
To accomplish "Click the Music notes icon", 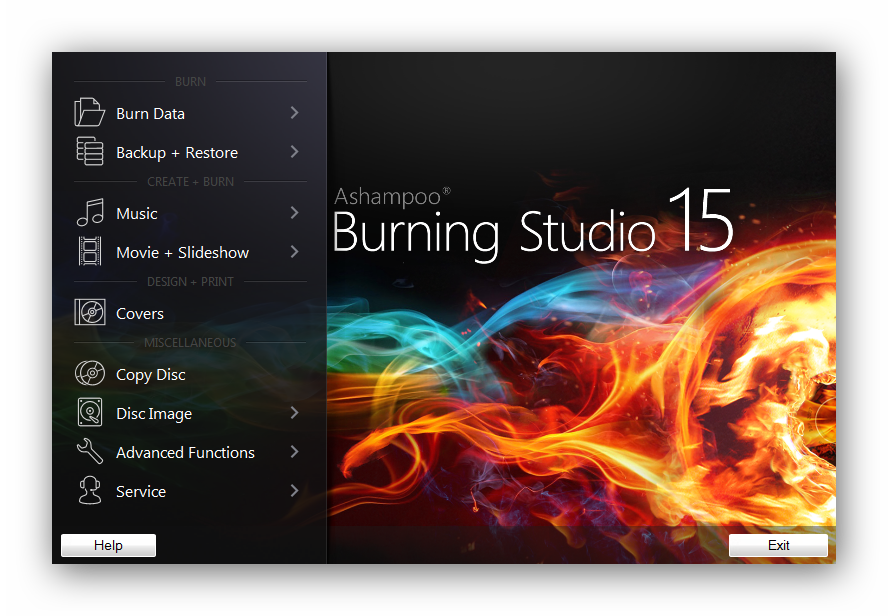I will [90, 212].
